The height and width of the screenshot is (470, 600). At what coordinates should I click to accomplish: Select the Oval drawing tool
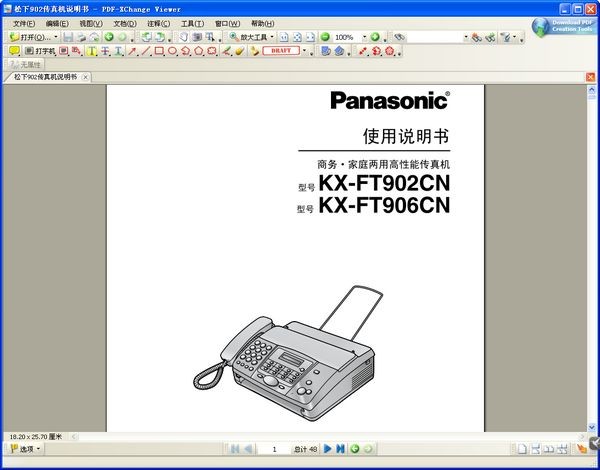[x=172, y=51]
